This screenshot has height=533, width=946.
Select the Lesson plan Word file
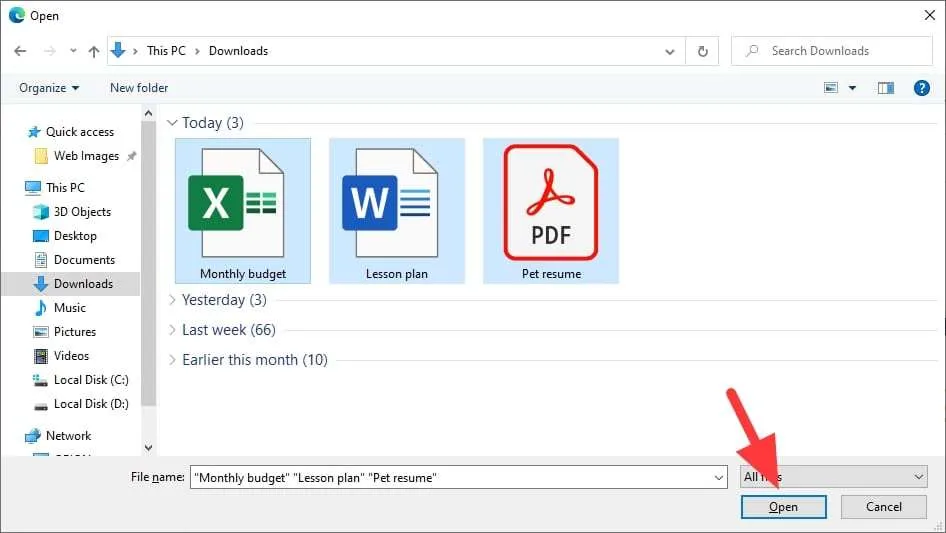(x=397, y=211)
